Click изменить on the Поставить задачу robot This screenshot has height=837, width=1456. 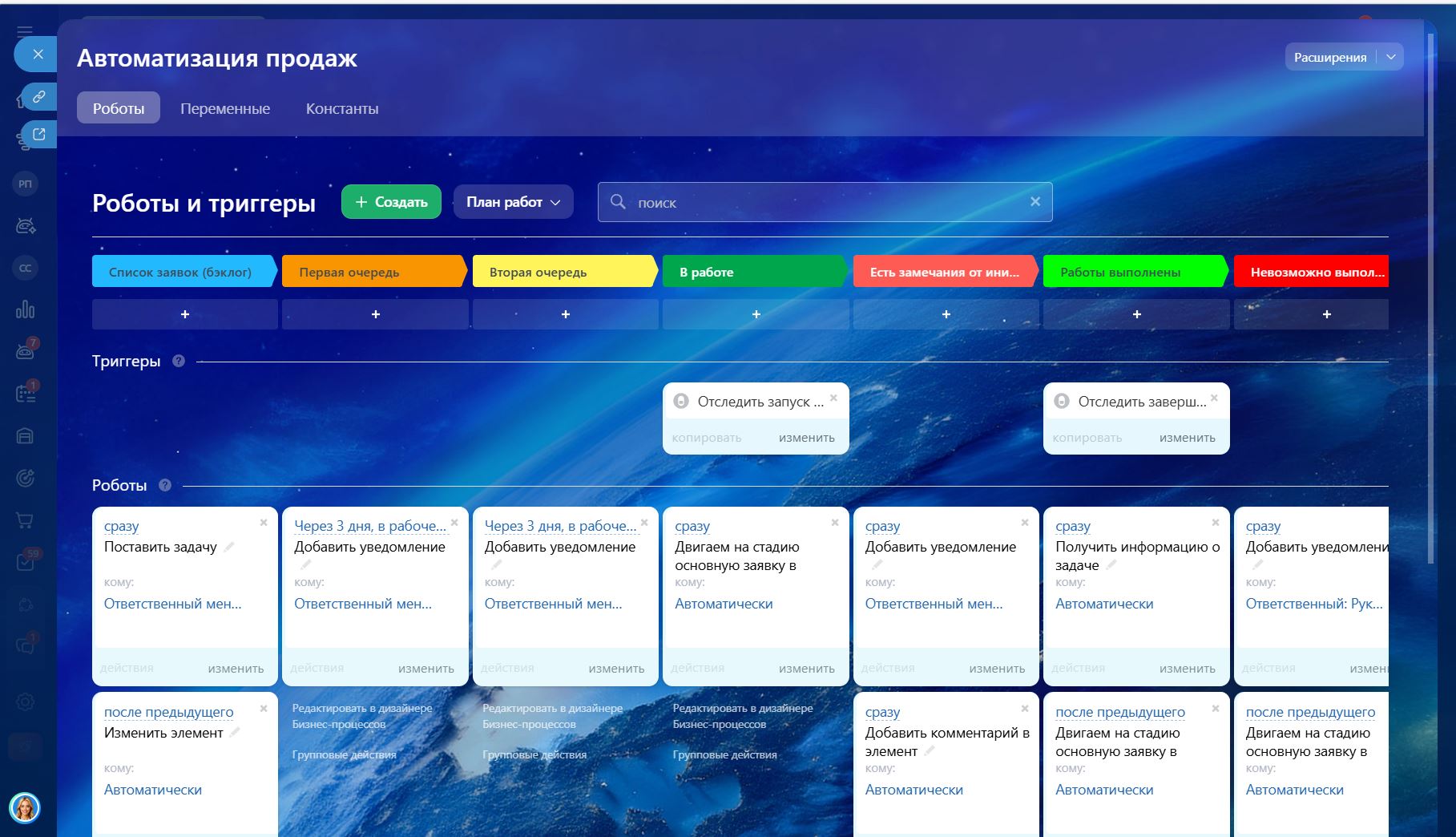click(236, 669)
